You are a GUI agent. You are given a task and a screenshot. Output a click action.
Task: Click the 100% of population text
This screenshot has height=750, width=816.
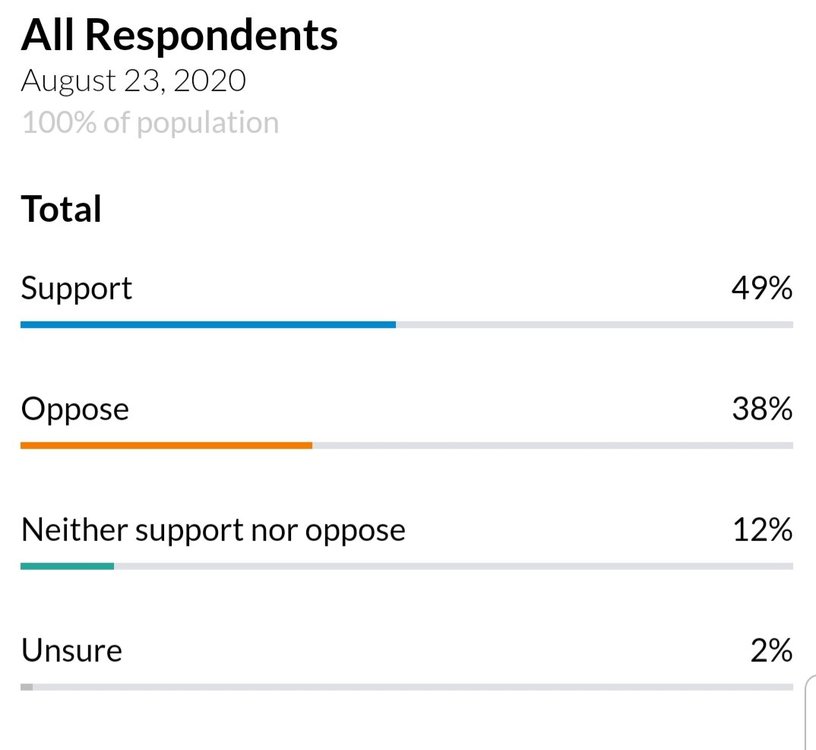pyautogui.click(x=150, y=123)
